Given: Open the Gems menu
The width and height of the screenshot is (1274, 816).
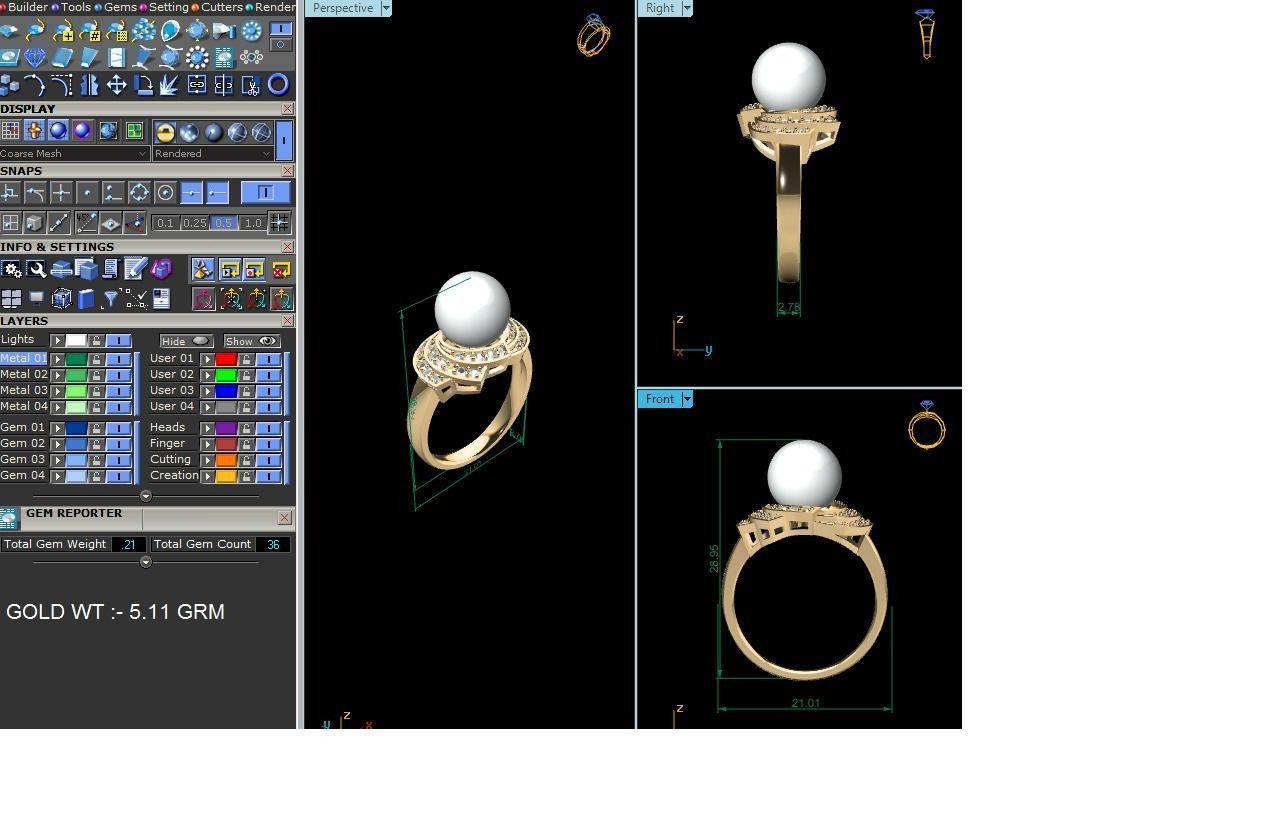Looking at the screenshot, I should click(120, 7).
